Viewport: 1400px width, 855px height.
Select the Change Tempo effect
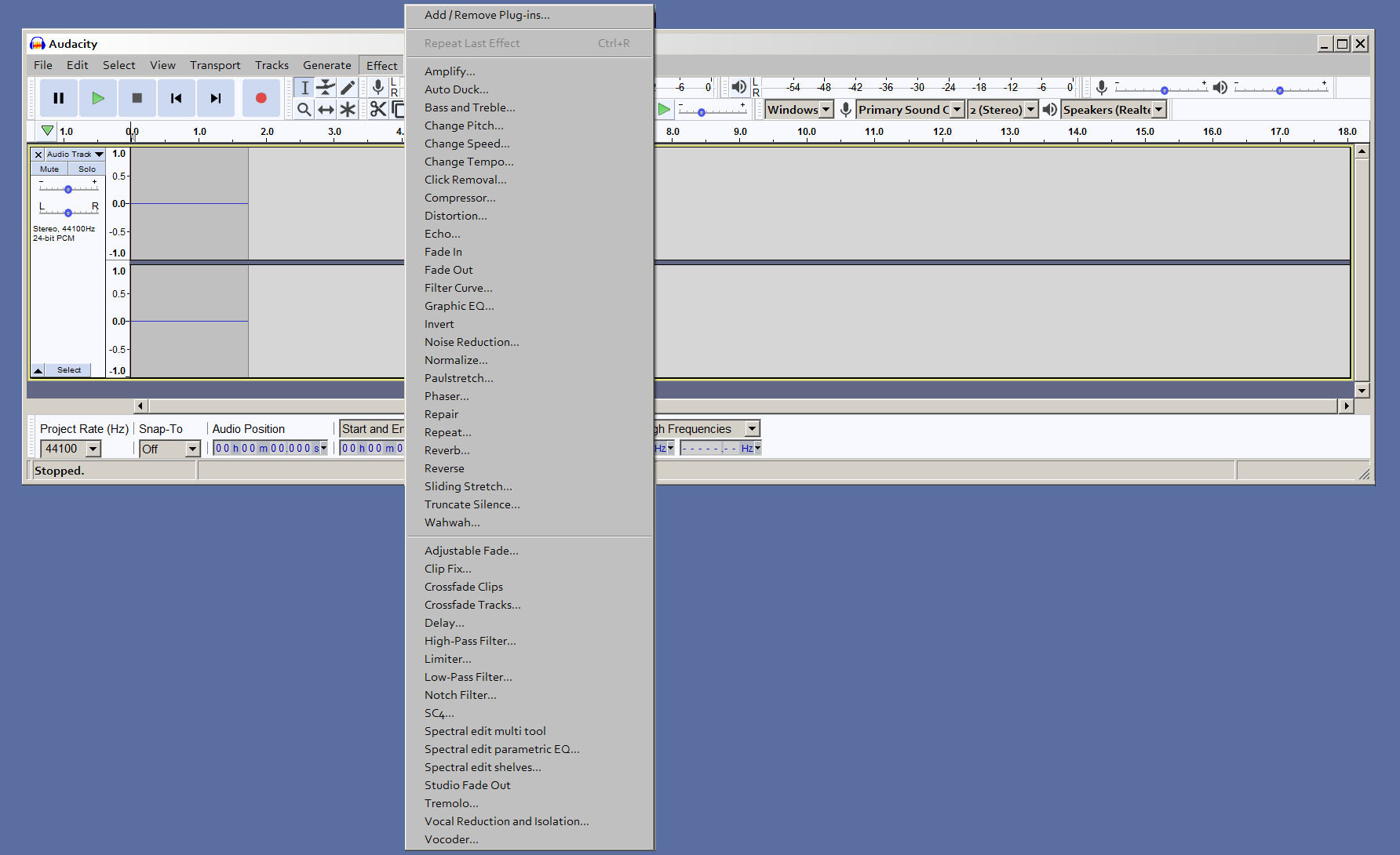tap(529, 162)
